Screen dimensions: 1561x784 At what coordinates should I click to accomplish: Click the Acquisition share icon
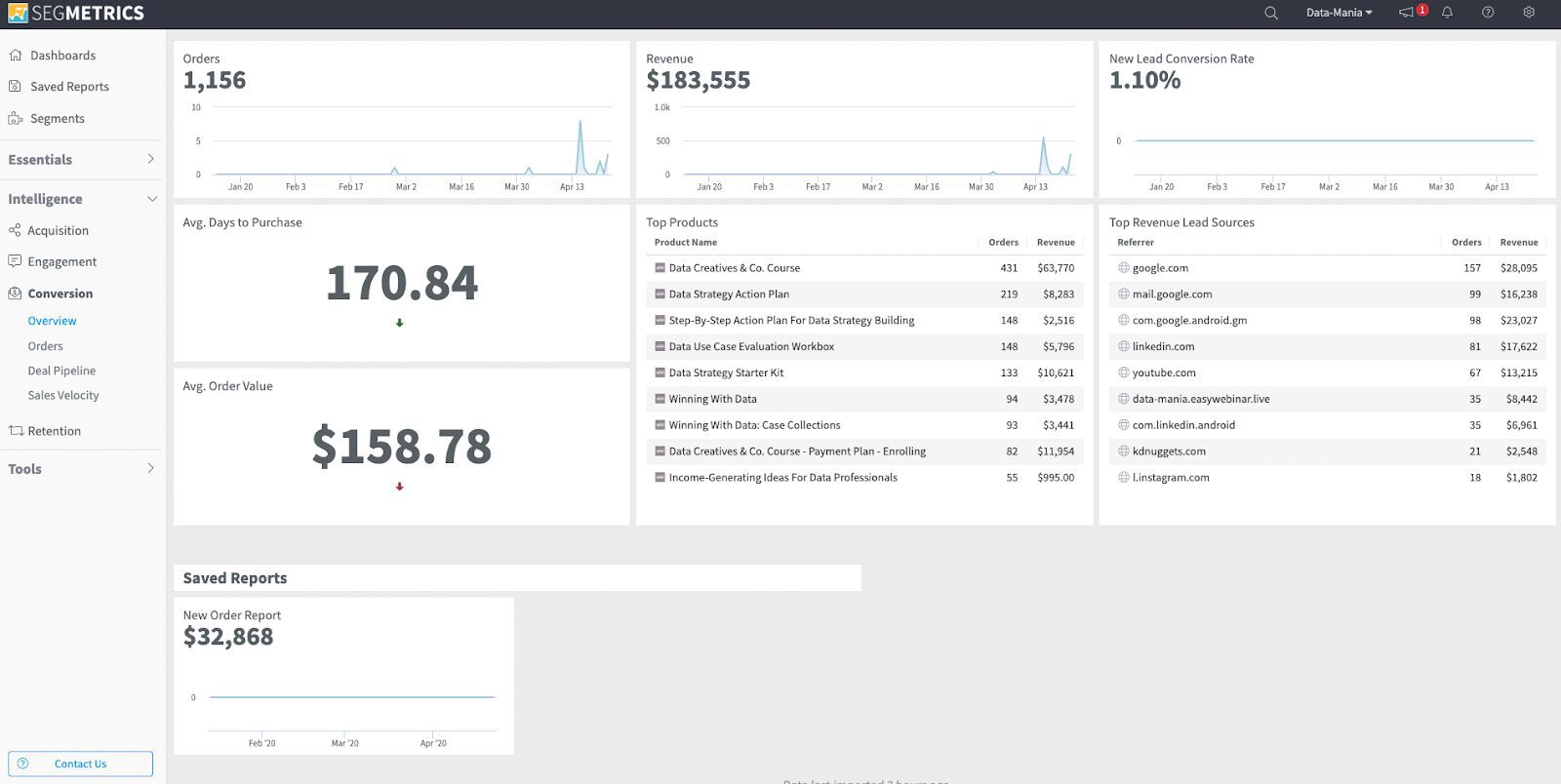15,230
